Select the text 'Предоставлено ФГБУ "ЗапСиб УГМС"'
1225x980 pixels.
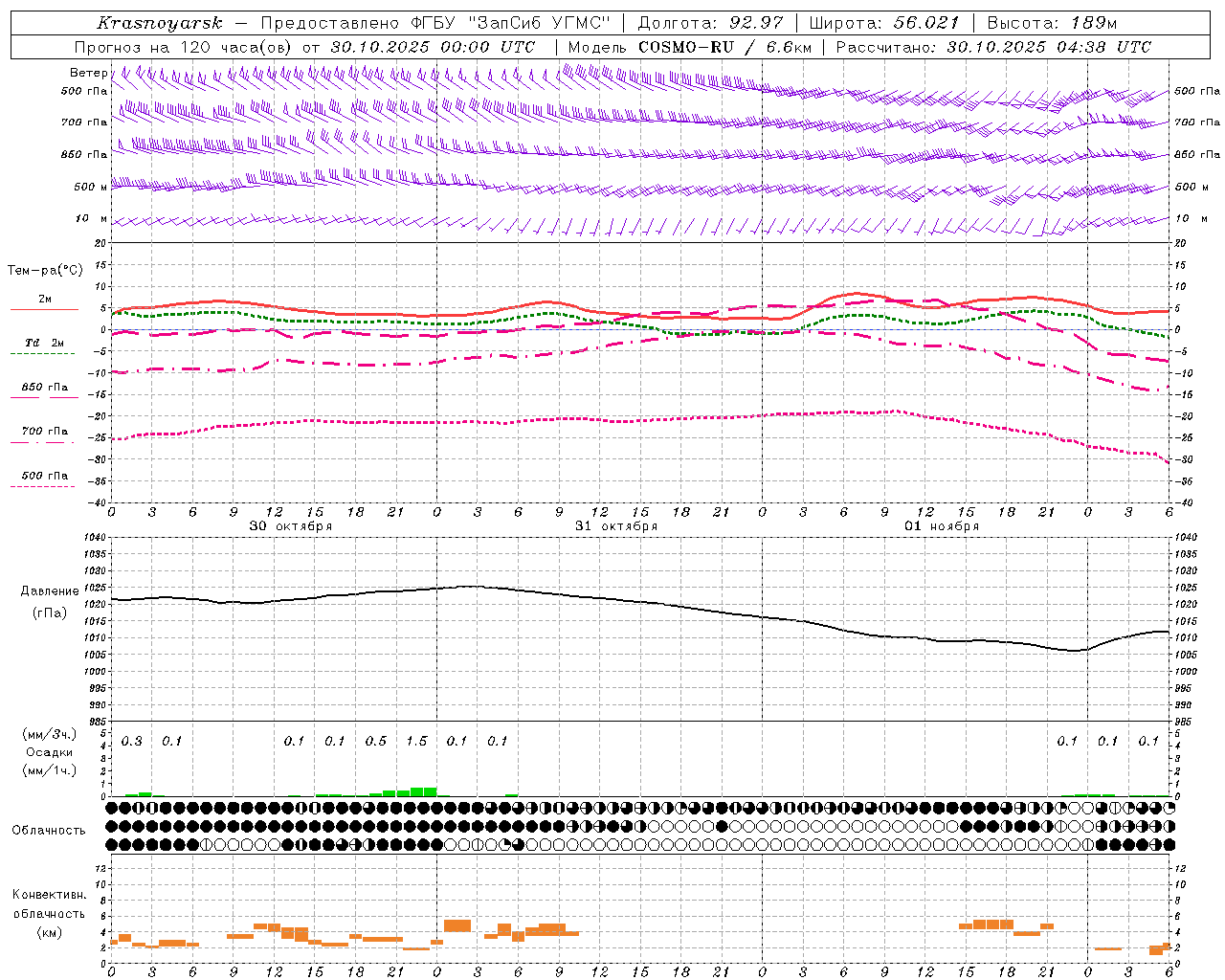pyautogui.click(x=435, y=23)
